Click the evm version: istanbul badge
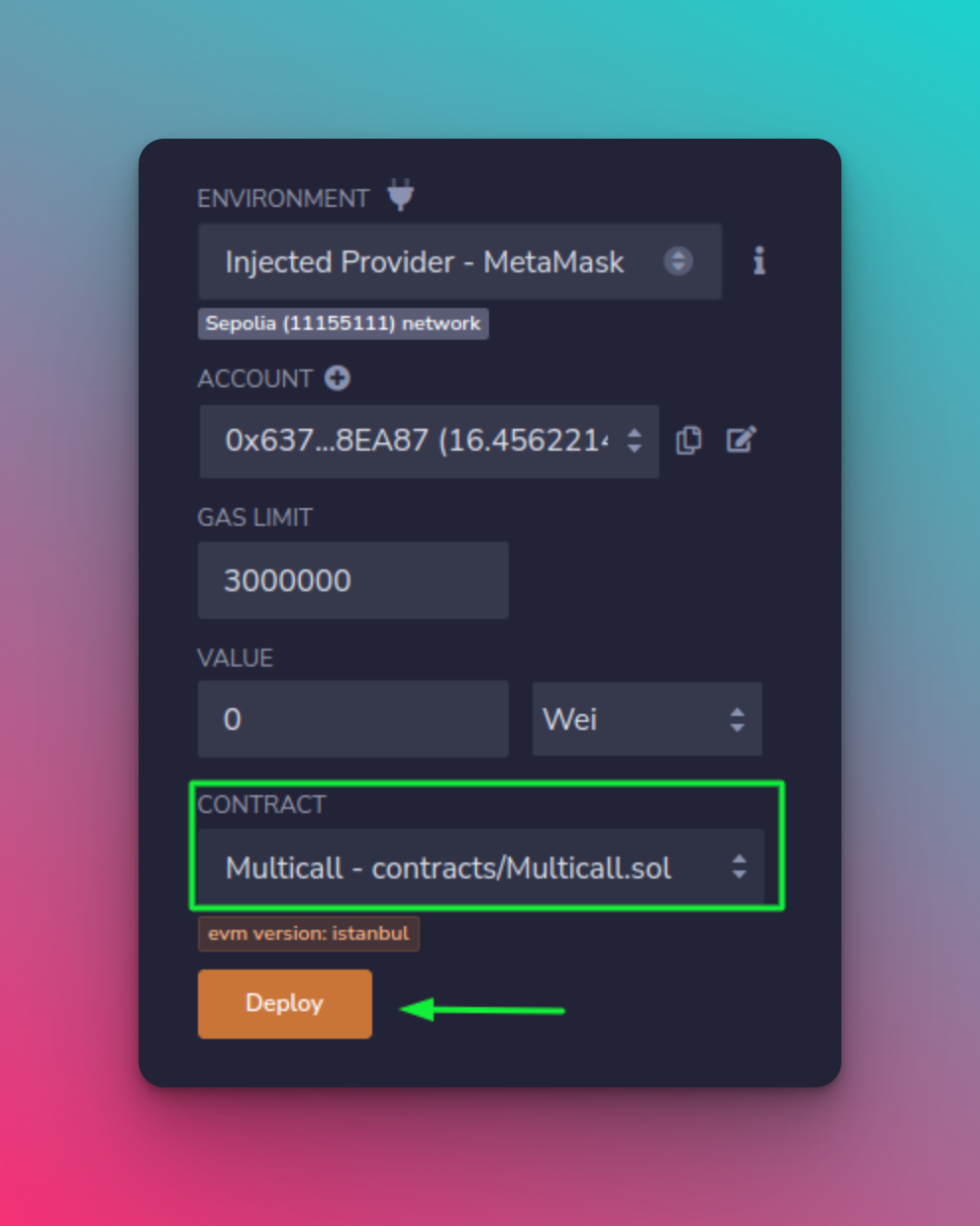 308,934
